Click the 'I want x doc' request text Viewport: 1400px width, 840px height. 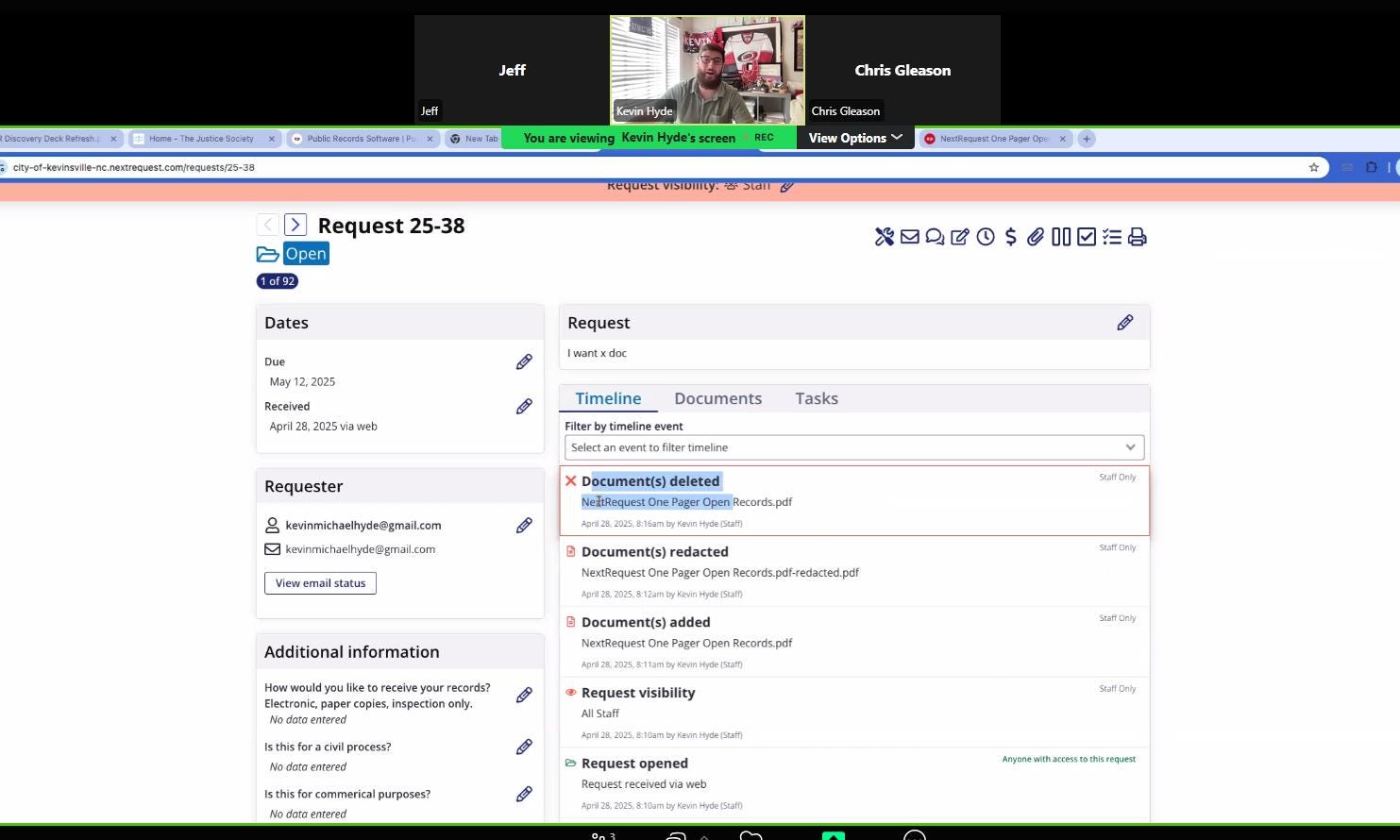click(x=597, y=353)
